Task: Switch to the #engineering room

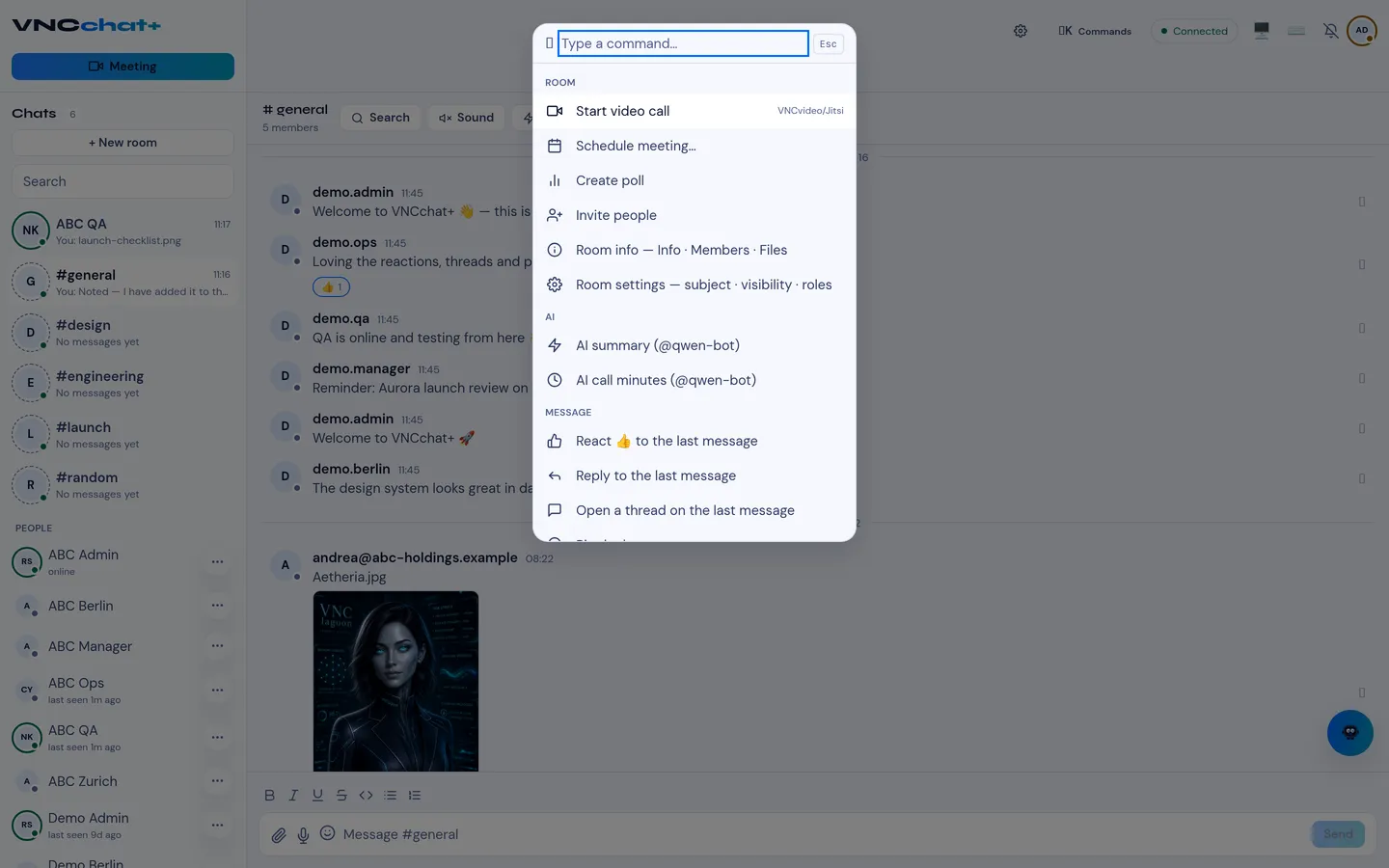Action: coord(123,383)
